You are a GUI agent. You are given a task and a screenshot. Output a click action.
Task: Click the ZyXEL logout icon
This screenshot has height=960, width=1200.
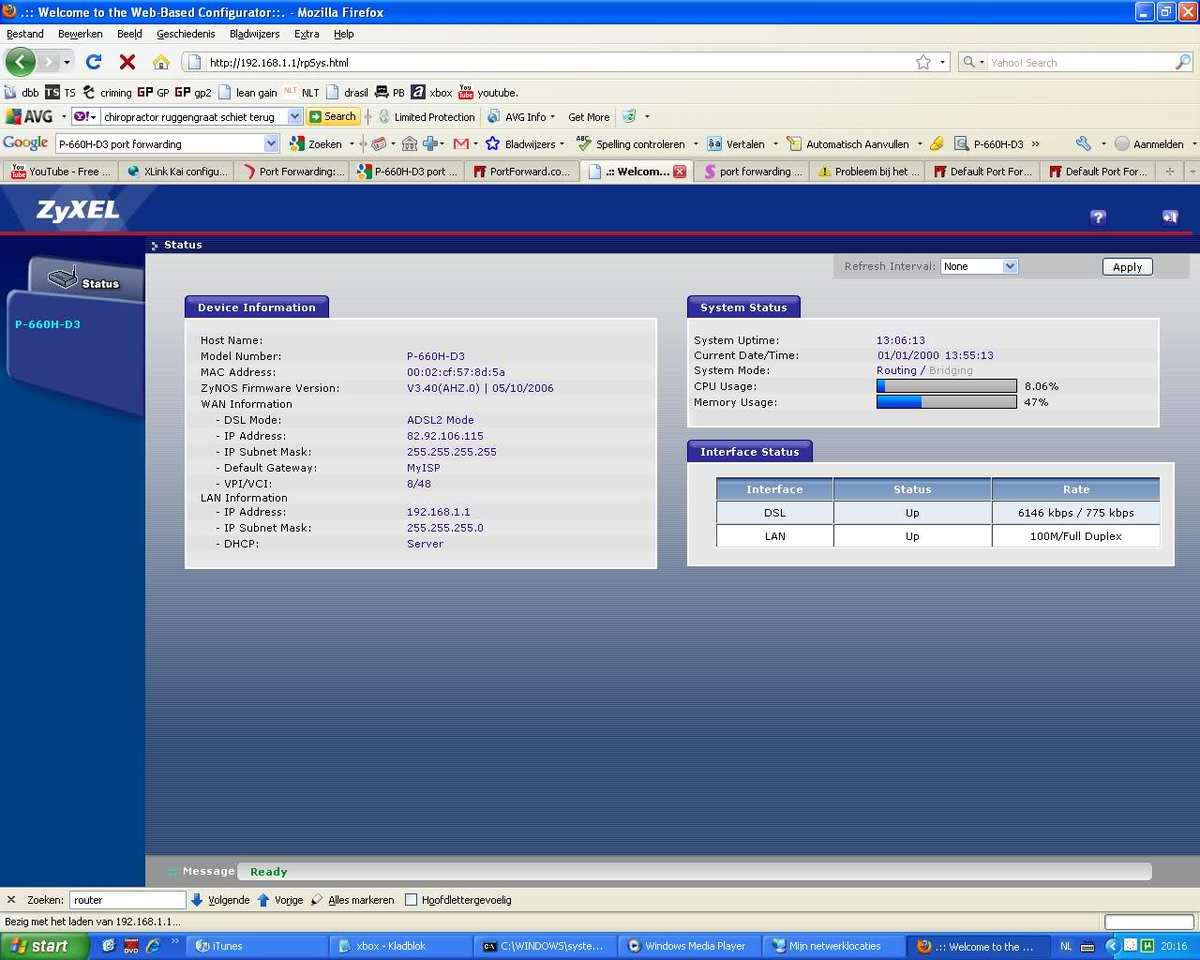[1169, 217]
